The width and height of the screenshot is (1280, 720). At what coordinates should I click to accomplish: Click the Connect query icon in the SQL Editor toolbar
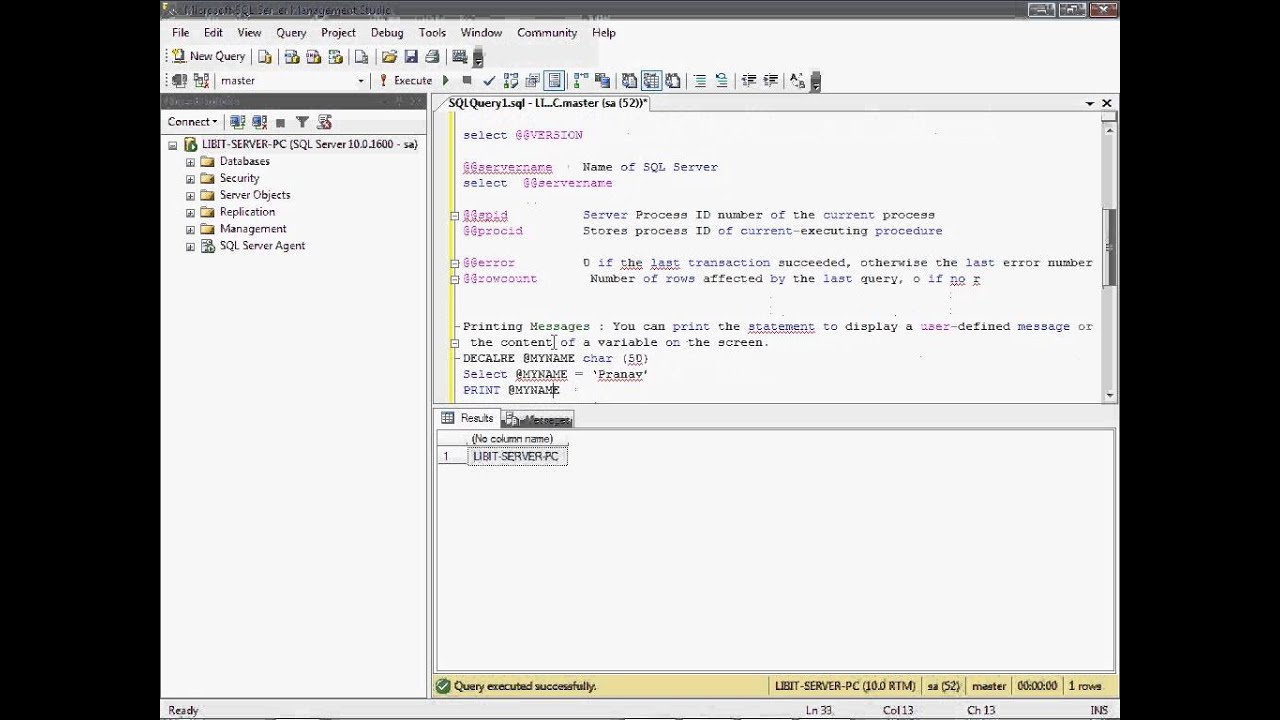coord(179,81)
